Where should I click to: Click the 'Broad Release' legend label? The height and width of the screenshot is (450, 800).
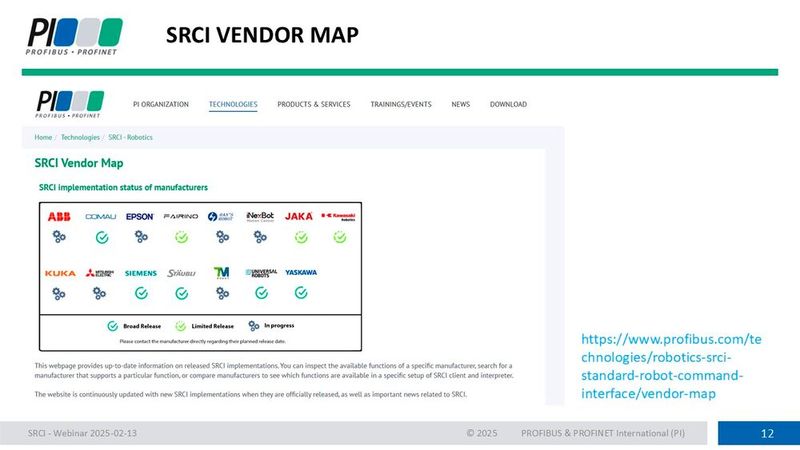point(142,327)
